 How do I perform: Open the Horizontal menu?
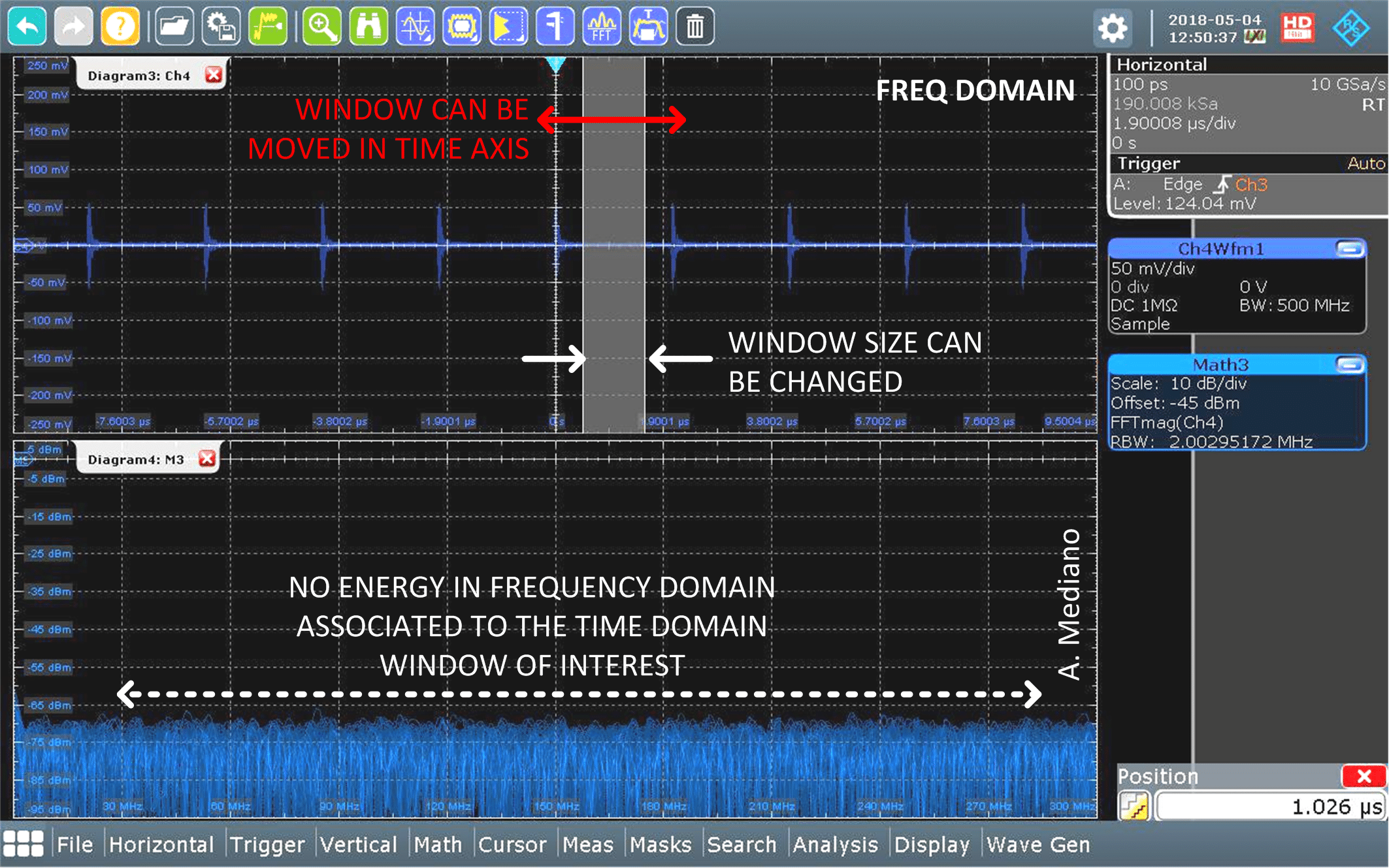point(161,844)
